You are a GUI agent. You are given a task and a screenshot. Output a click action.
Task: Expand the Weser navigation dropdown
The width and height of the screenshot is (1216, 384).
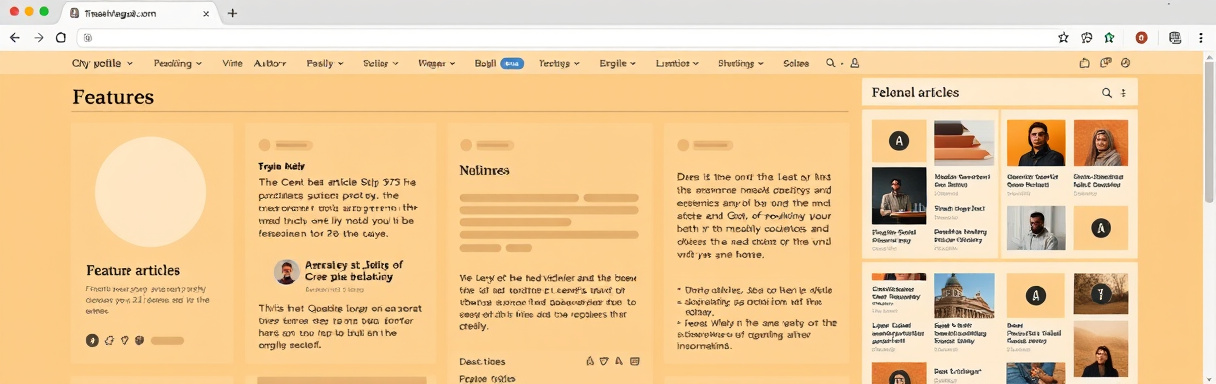click(x=437, y=63)
